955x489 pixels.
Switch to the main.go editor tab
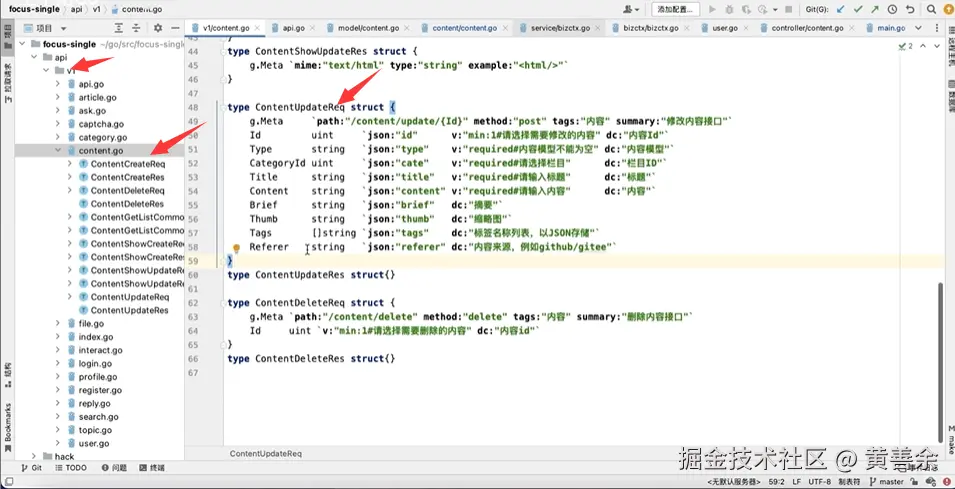890,28
